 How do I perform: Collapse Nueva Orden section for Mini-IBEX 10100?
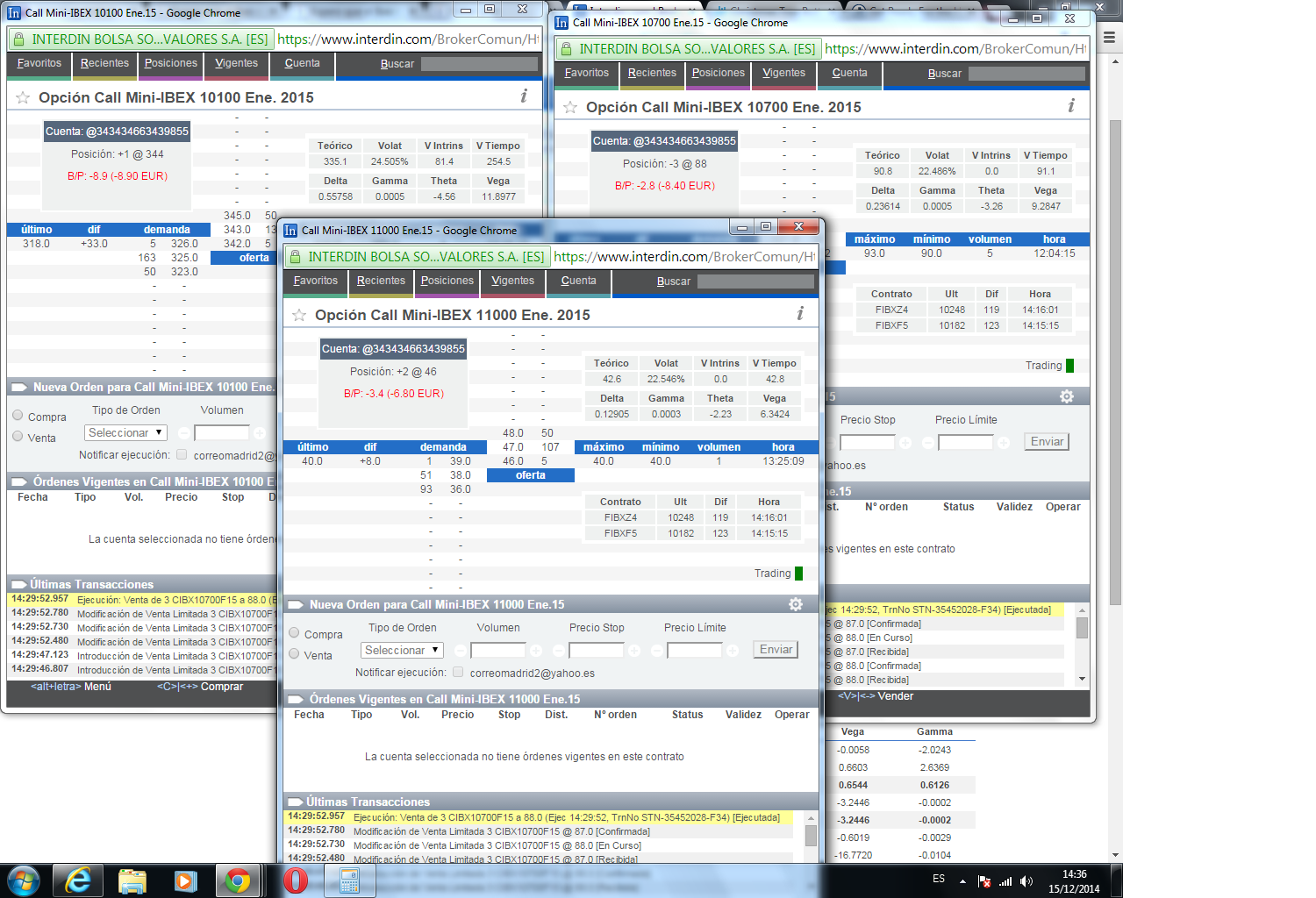click(x=18, y=387)
